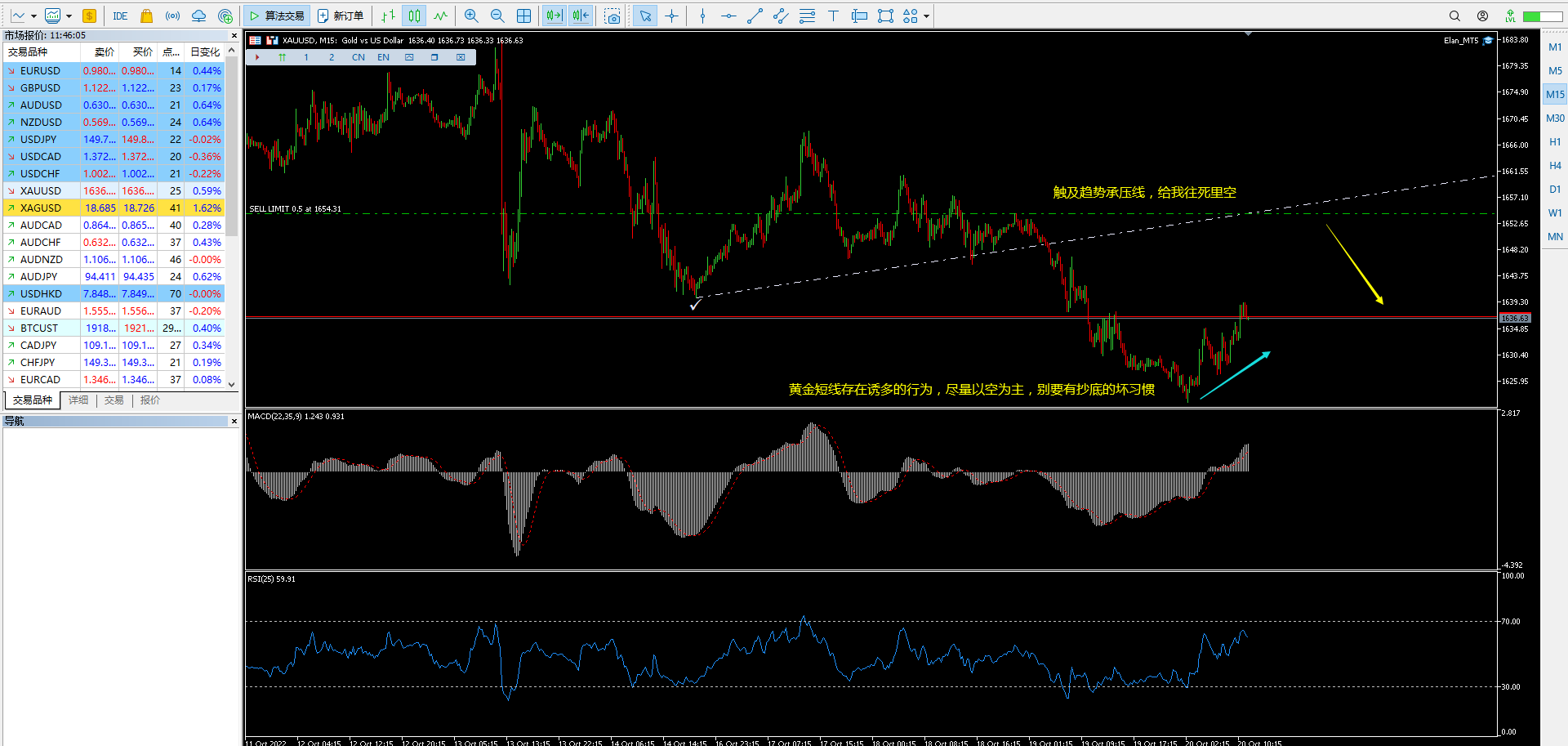Open the indicators list button

53,16
